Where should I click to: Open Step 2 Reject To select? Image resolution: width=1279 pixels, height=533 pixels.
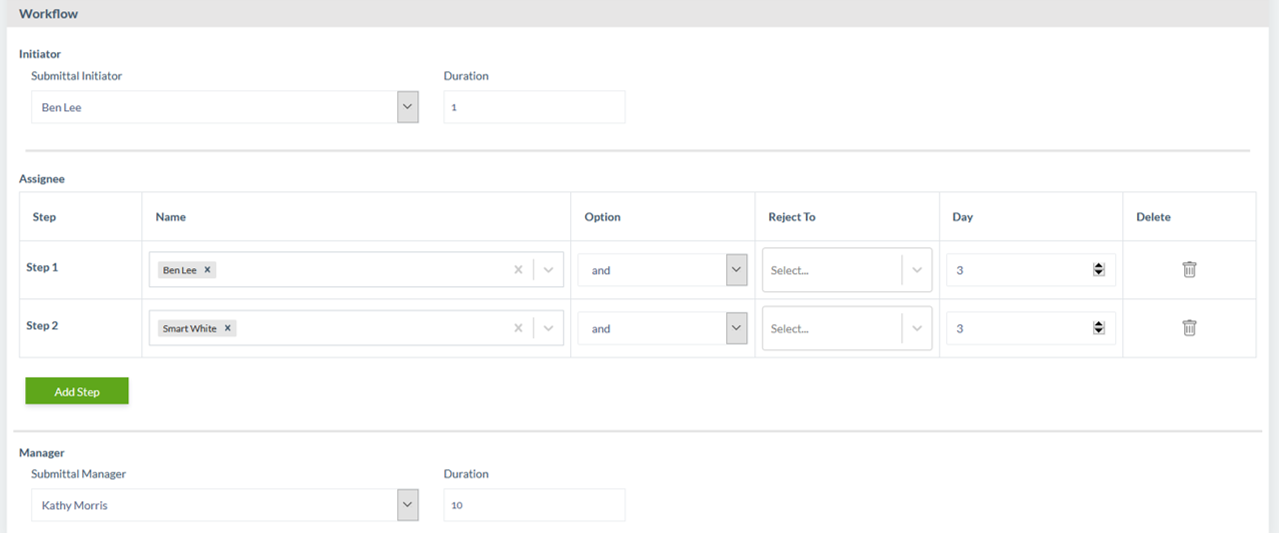coord(847,328)
